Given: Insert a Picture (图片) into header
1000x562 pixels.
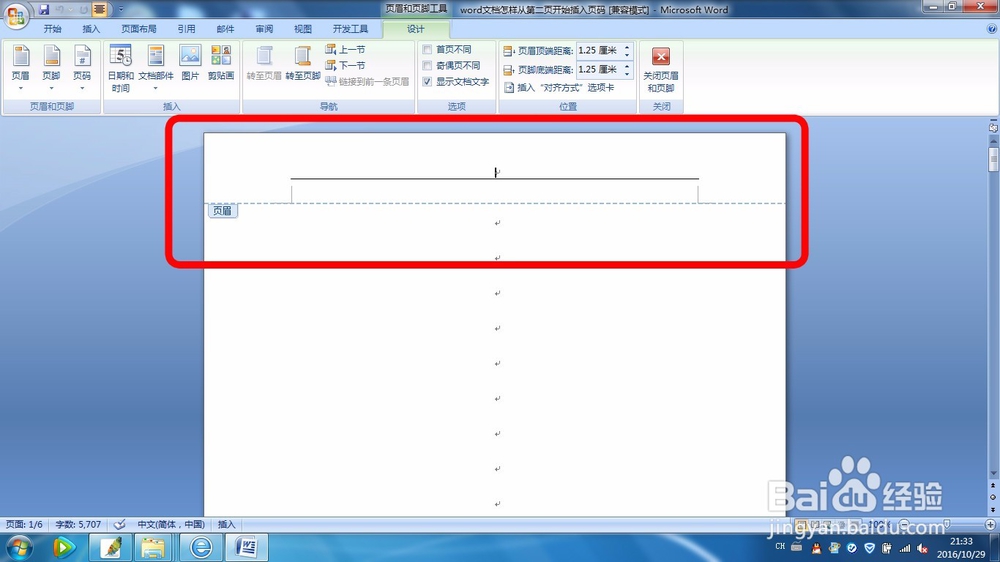Looking at the screenshot, I should coord(190,63).
